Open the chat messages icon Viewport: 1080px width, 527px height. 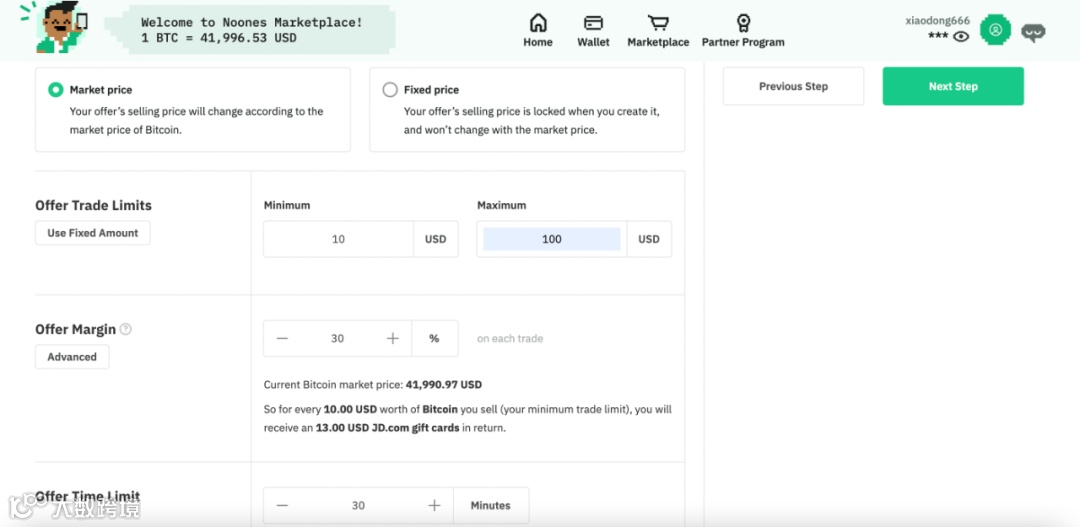[1033, 32]
